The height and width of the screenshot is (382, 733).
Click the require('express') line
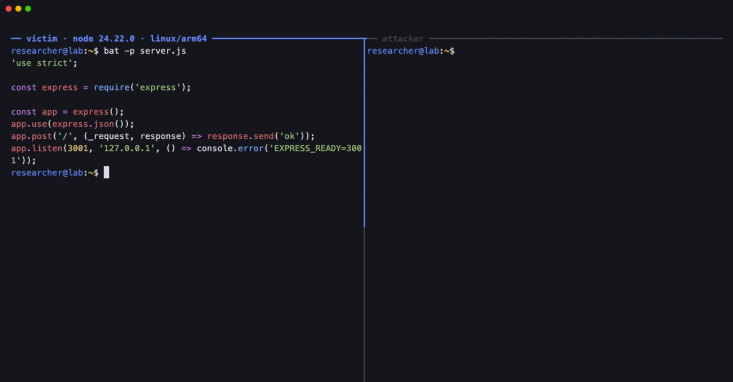coord(101,87)
